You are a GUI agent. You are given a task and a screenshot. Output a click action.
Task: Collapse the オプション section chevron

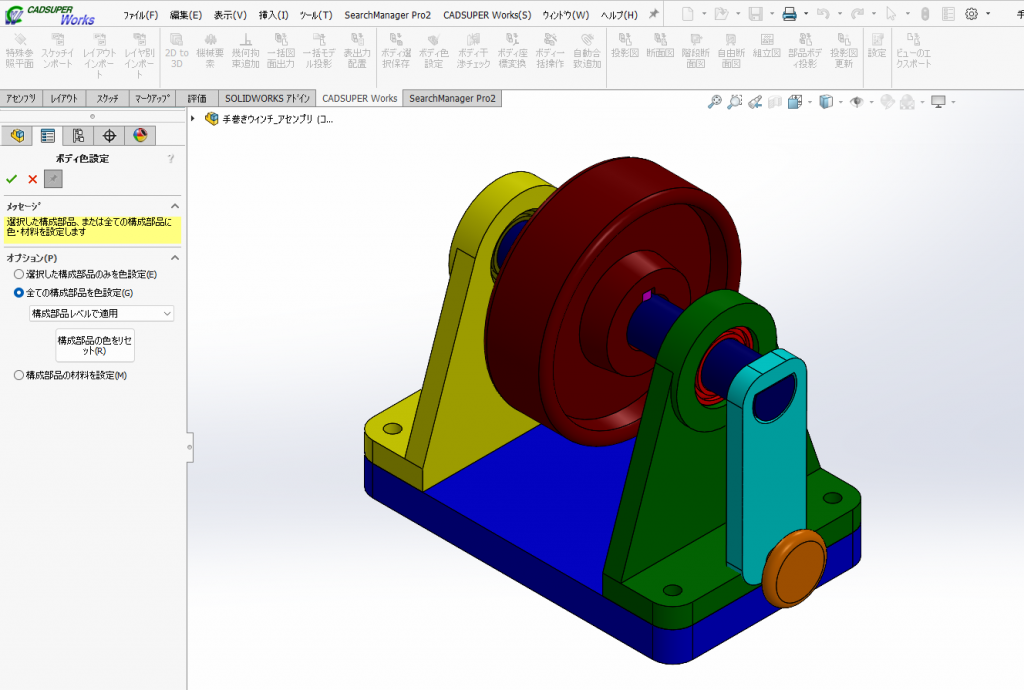[175, 258]
